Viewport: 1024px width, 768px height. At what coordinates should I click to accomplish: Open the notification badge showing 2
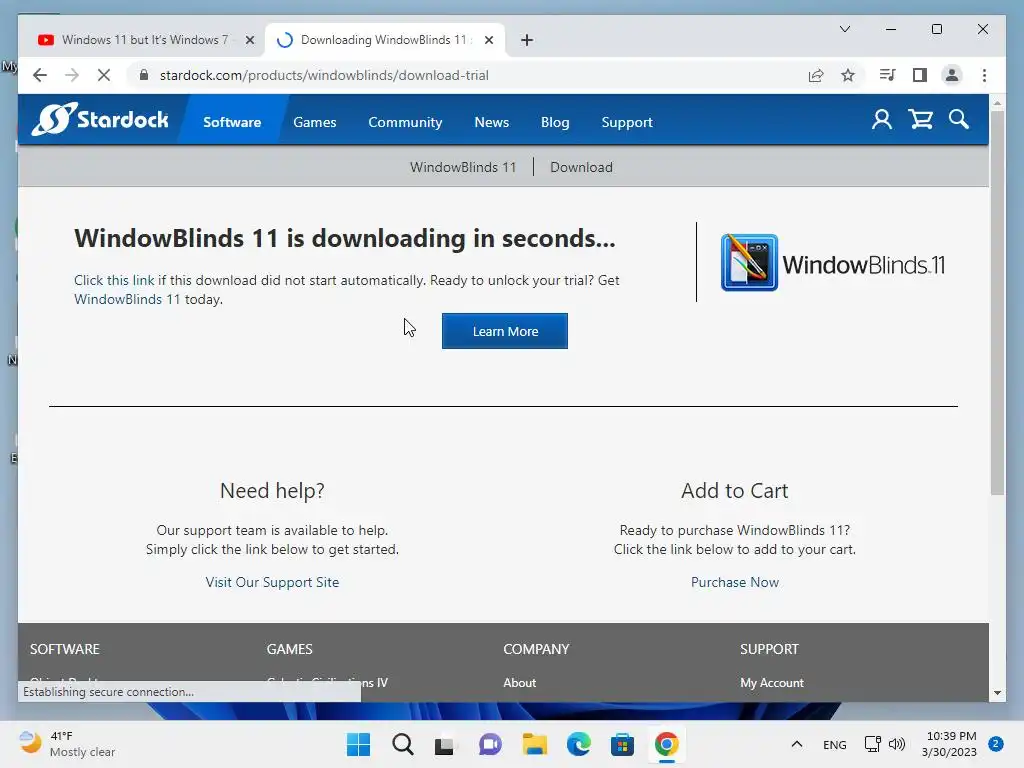tap(996, 743)
